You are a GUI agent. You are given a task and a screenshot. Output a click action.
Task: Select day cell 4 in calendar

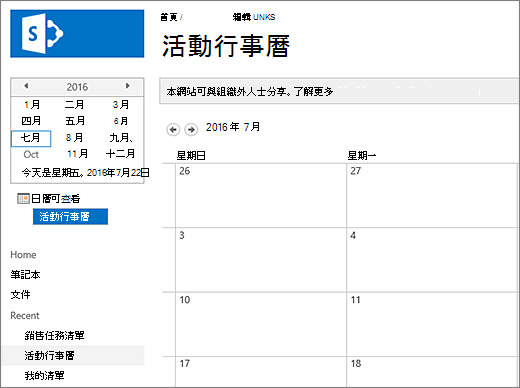pyautogui.click(x=432, y=260)
